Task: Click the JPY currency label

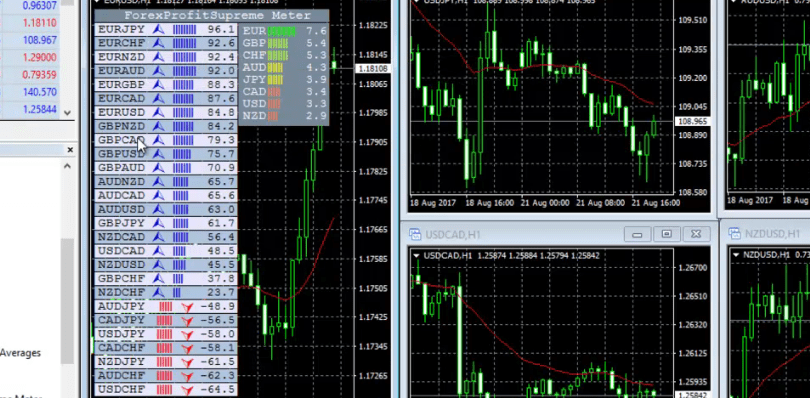Action: 254,80
